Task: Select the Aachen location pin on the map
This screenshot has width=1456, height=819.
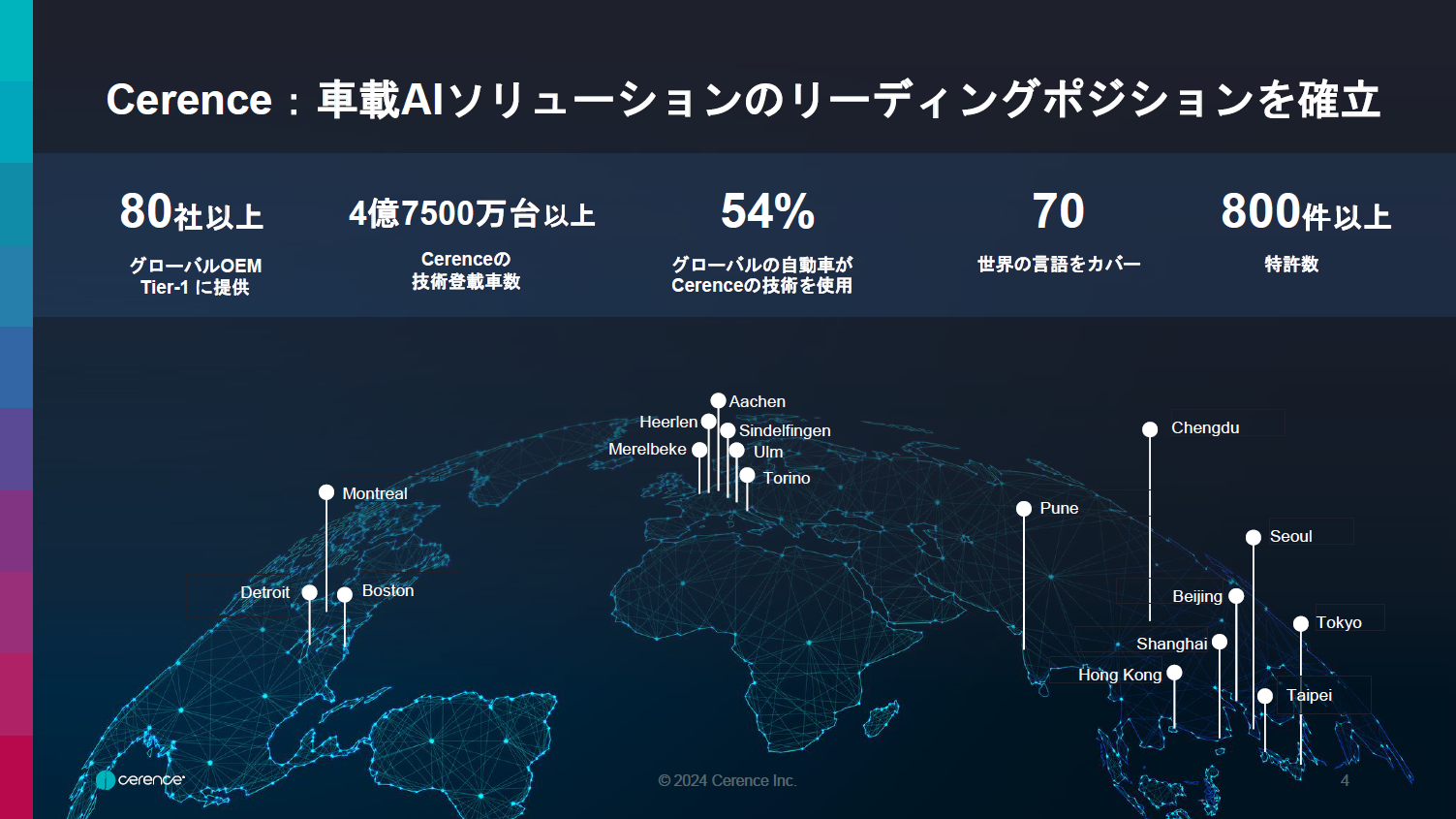Action: pyautogui.click(x=718, y=398)
